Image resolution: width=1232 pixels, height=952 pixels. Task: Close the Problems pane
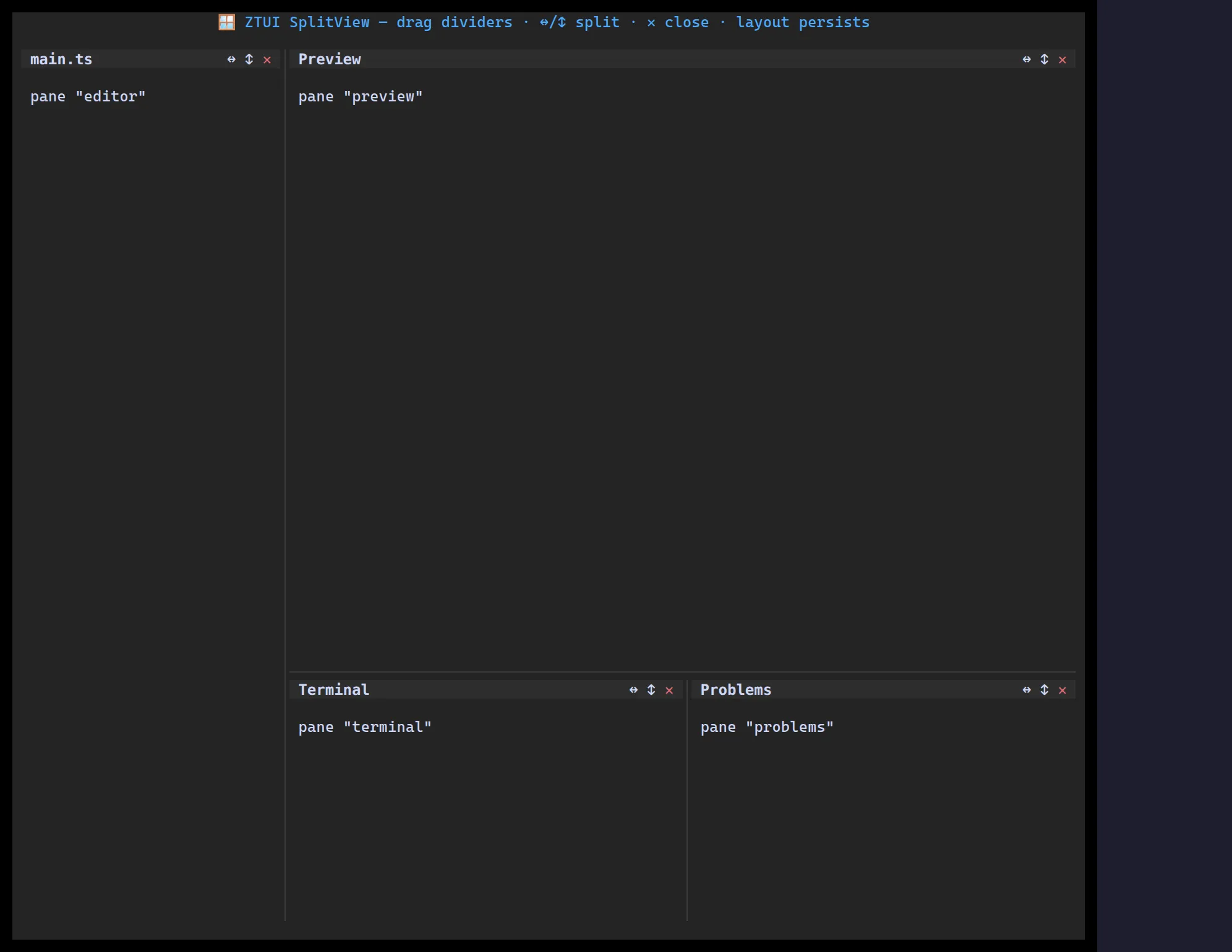1063,691
